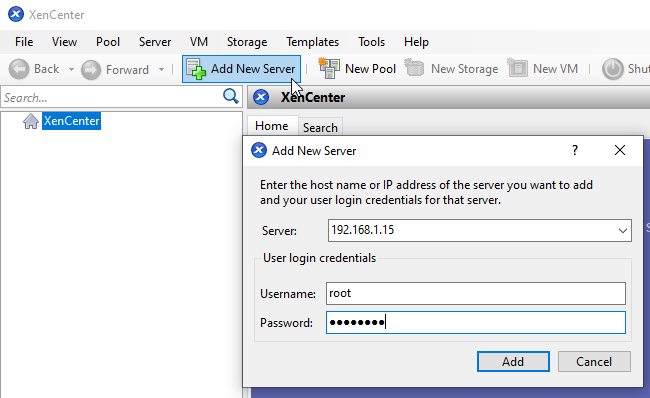Screen dimensions: 650x398
Task: Open the Help menu
Action: 416,42
